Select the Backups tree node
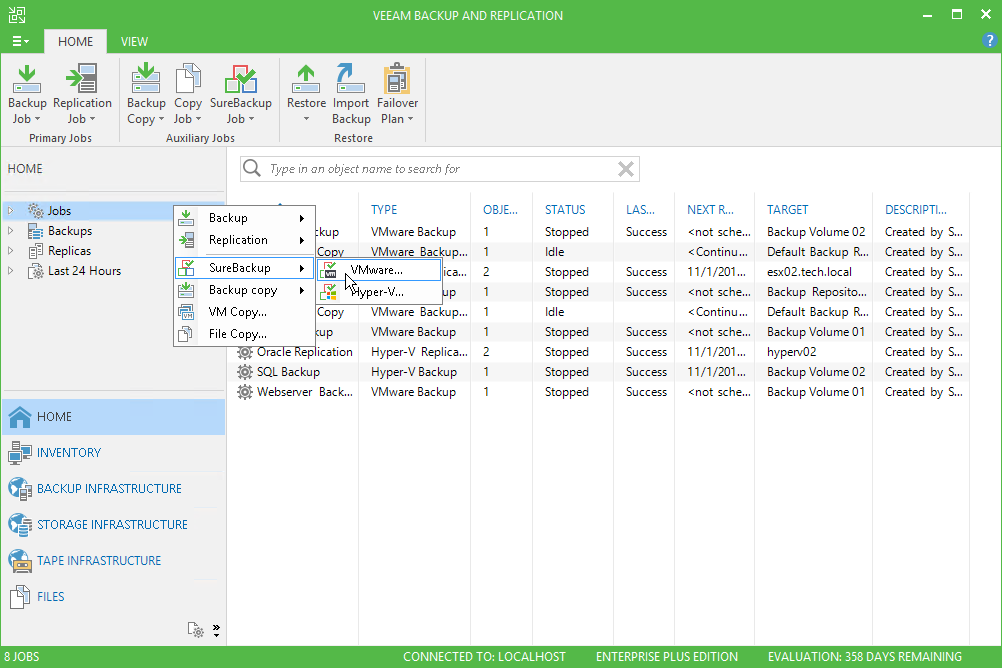Screen dimensions: 1002x668 (70, 231)
